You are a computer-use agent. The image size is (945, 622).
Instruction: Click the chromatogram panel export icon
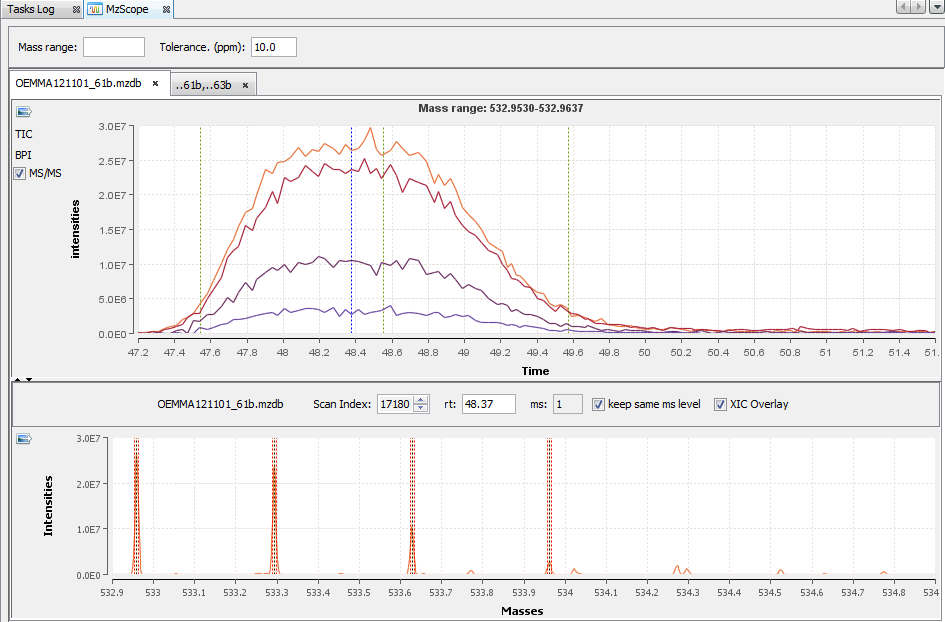click(x=23, y=111)
